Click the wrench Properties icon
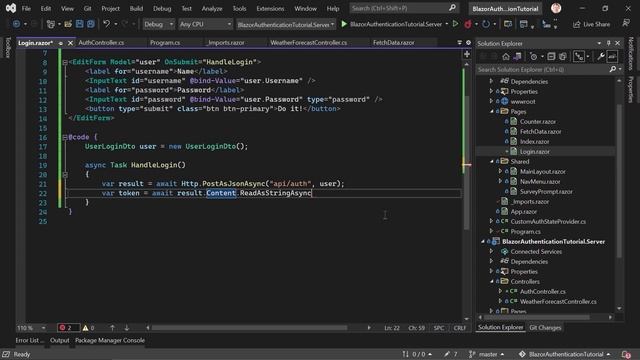Image resolution: width=640 pixels, height=360 pixels. coord(601,57)
